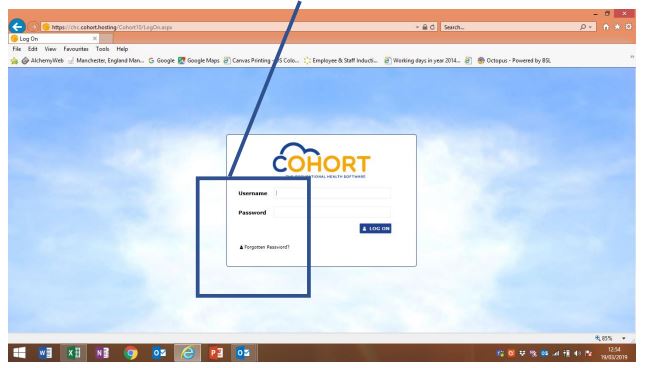Click the LOG ON button
This screenshot has width=645, height=368.
[x=375, y=229]
